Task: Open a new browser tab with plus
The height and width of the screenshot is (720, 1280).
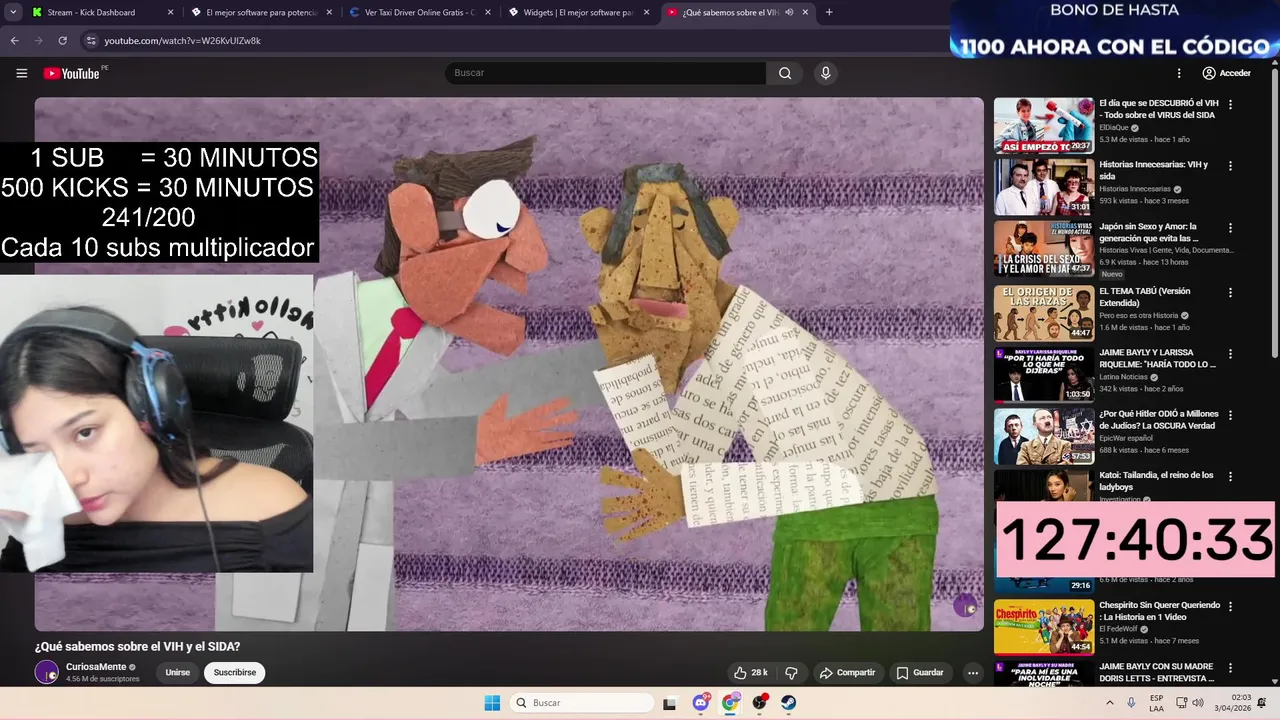Action: tap(829, 12)
